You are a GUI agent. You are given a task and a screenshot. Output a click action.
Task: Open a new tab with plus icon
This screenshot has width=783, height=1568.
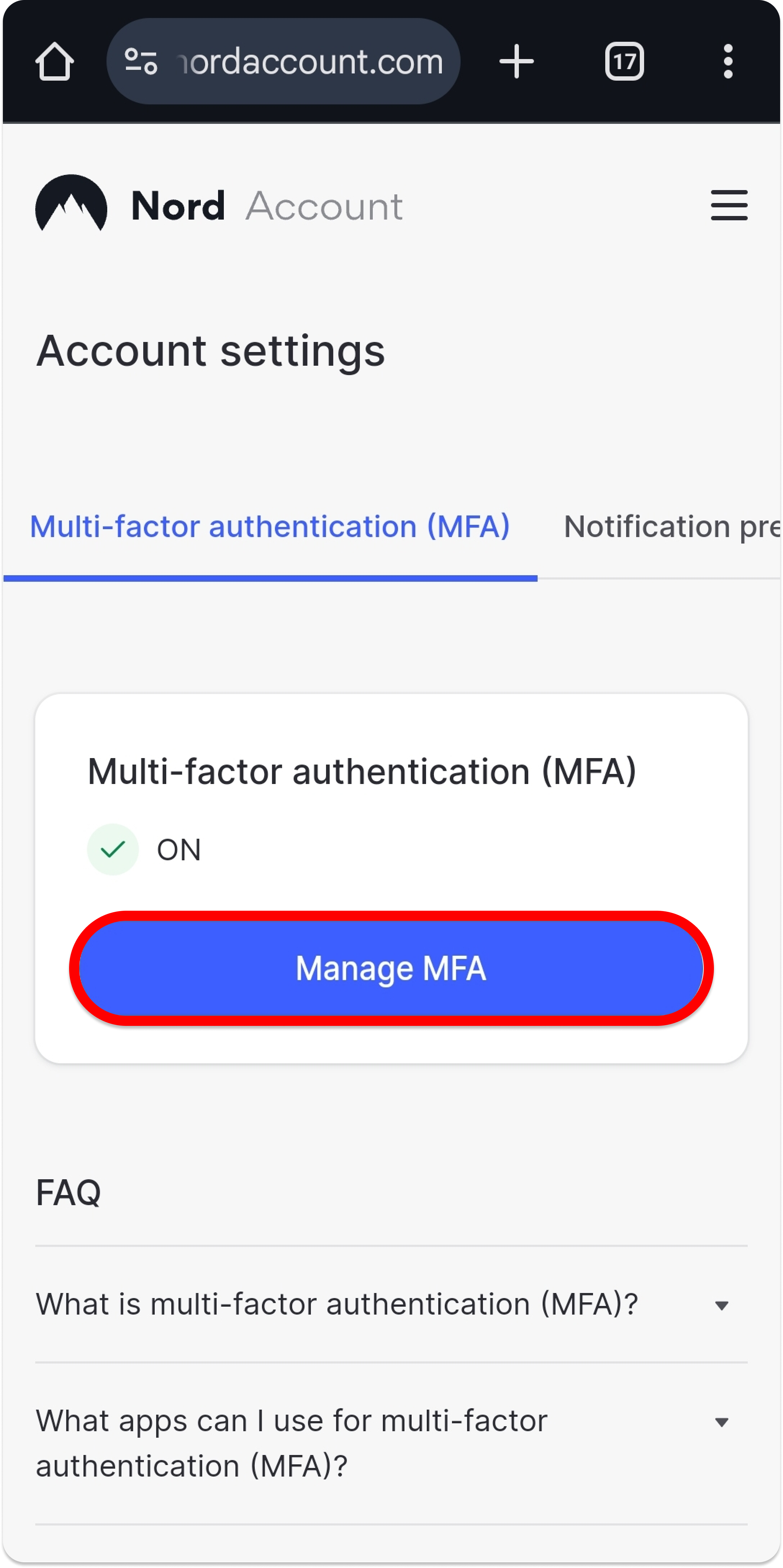tap(516, 62)
